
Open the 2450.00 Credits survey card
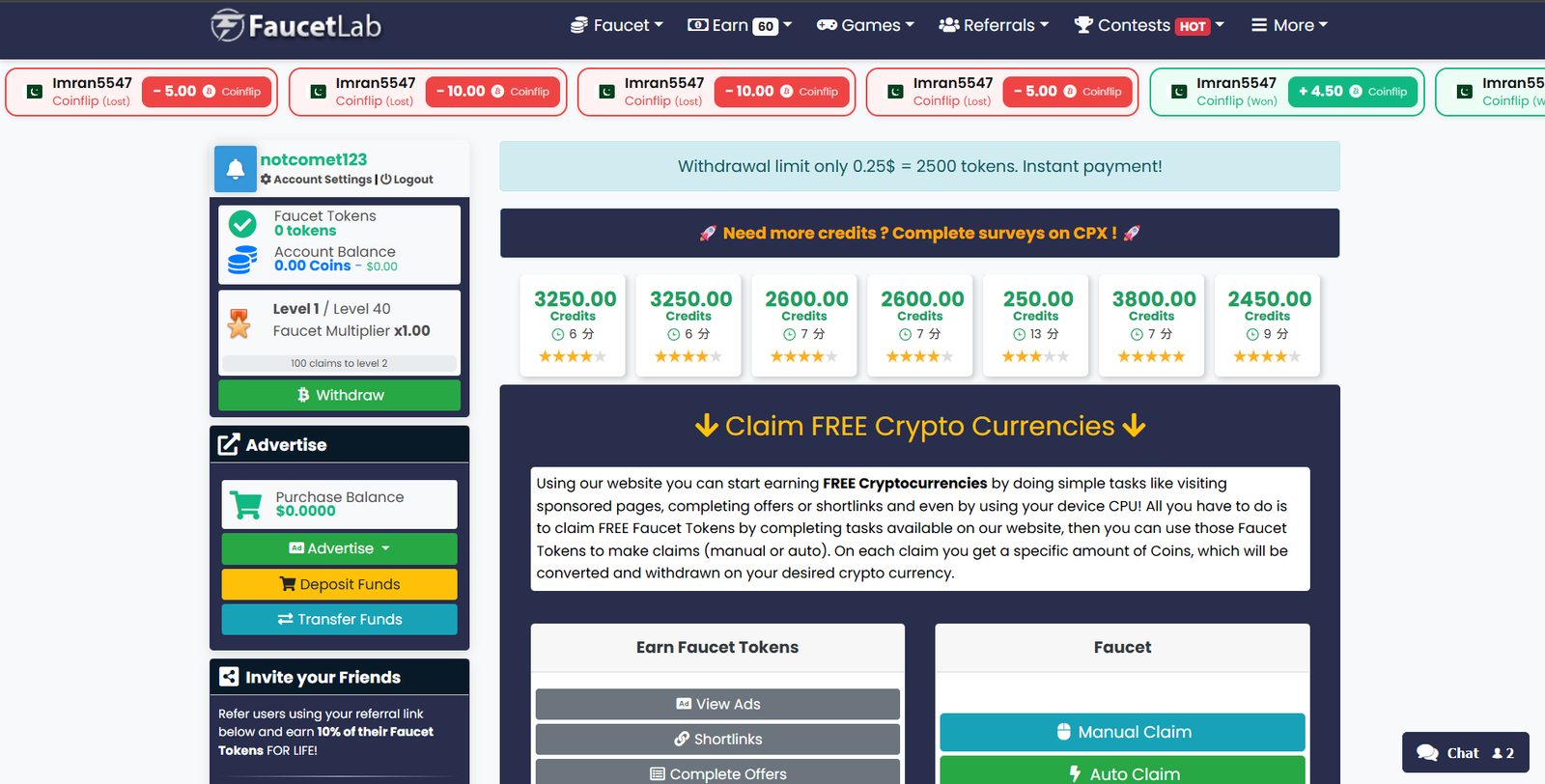click(x=1268, y=325)
